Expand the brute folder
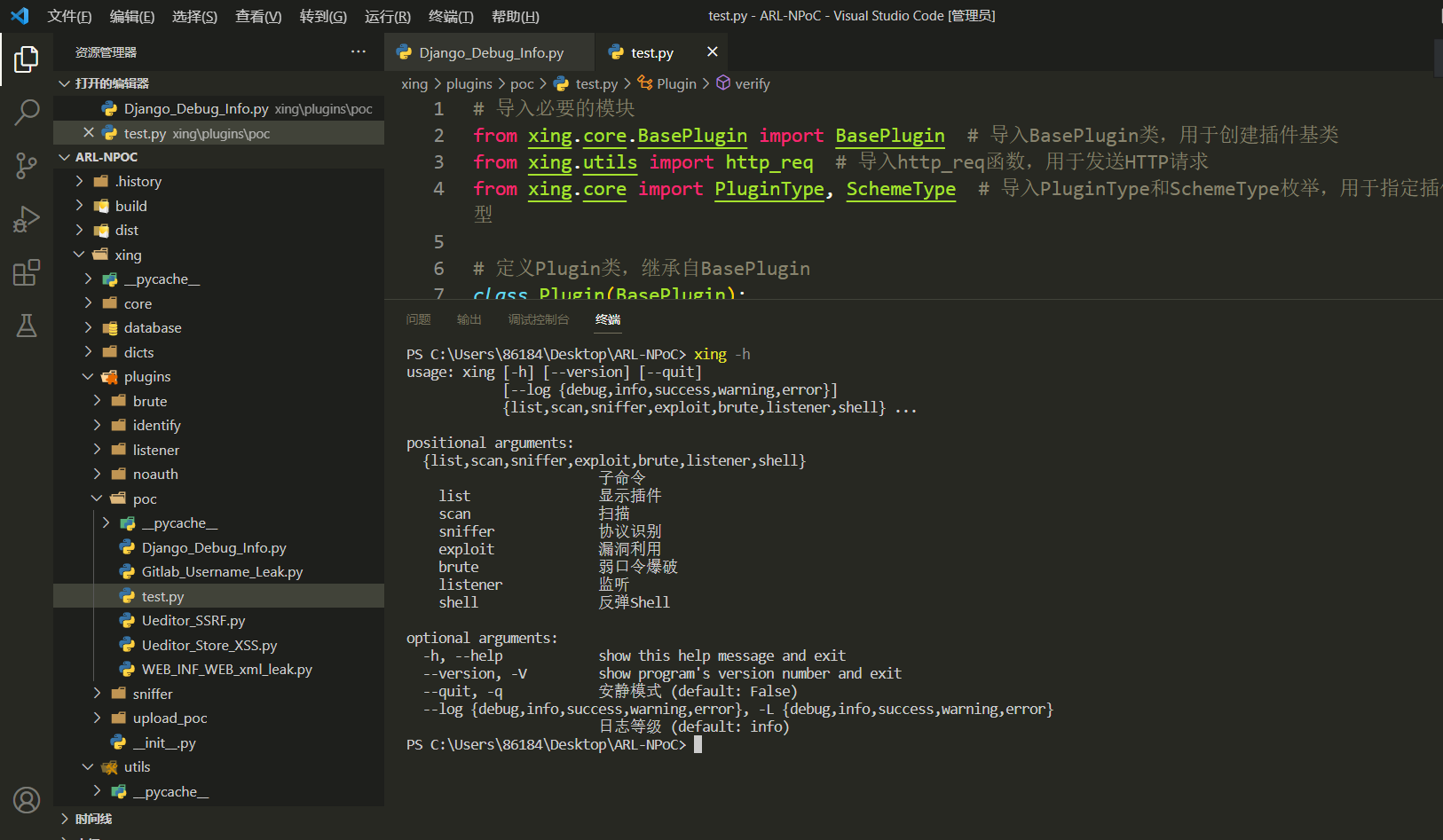 coord(97,400)
